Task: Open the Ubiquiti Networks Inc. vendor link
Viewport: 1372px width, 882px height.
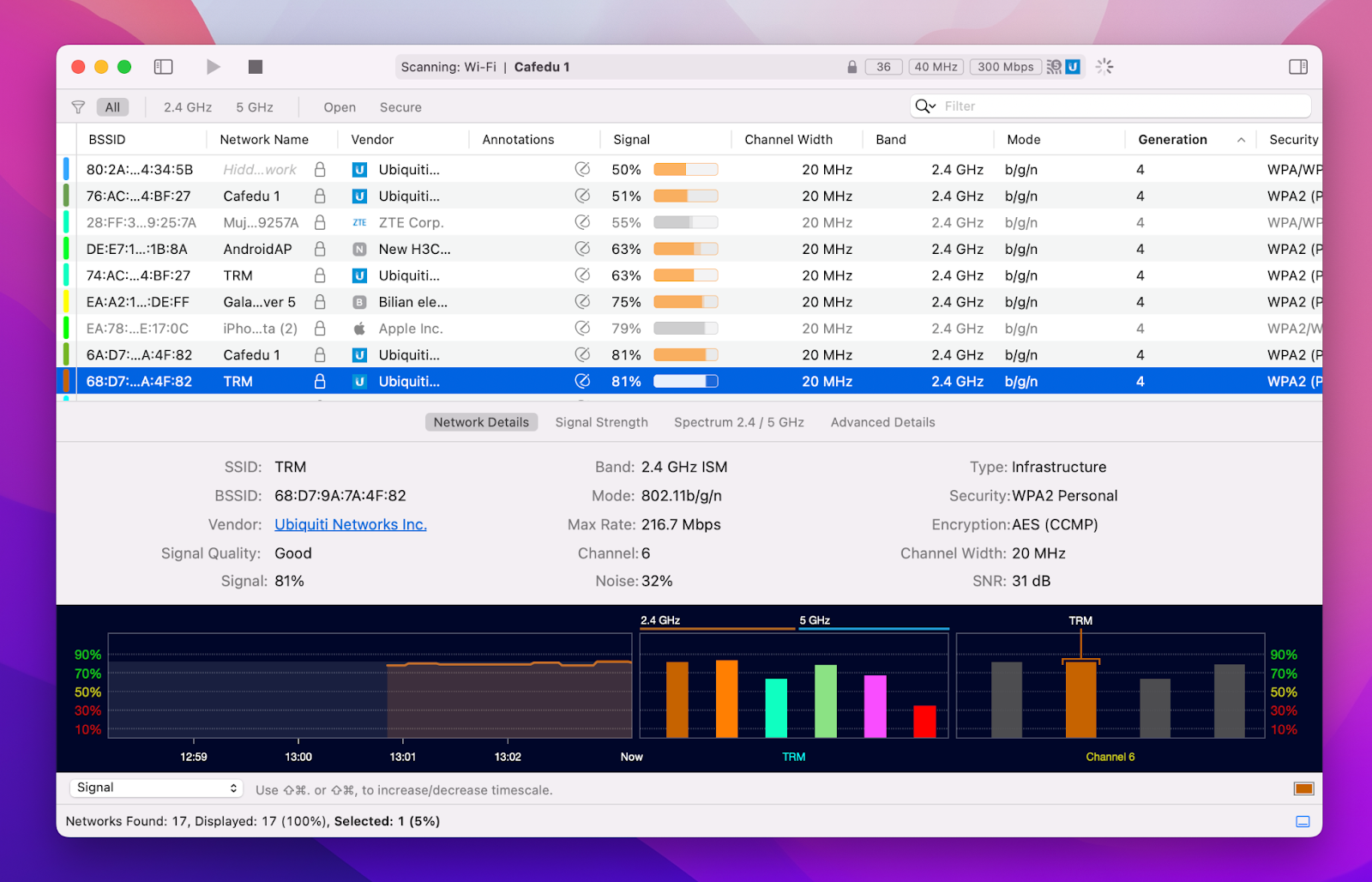Action: click(351, 524)
